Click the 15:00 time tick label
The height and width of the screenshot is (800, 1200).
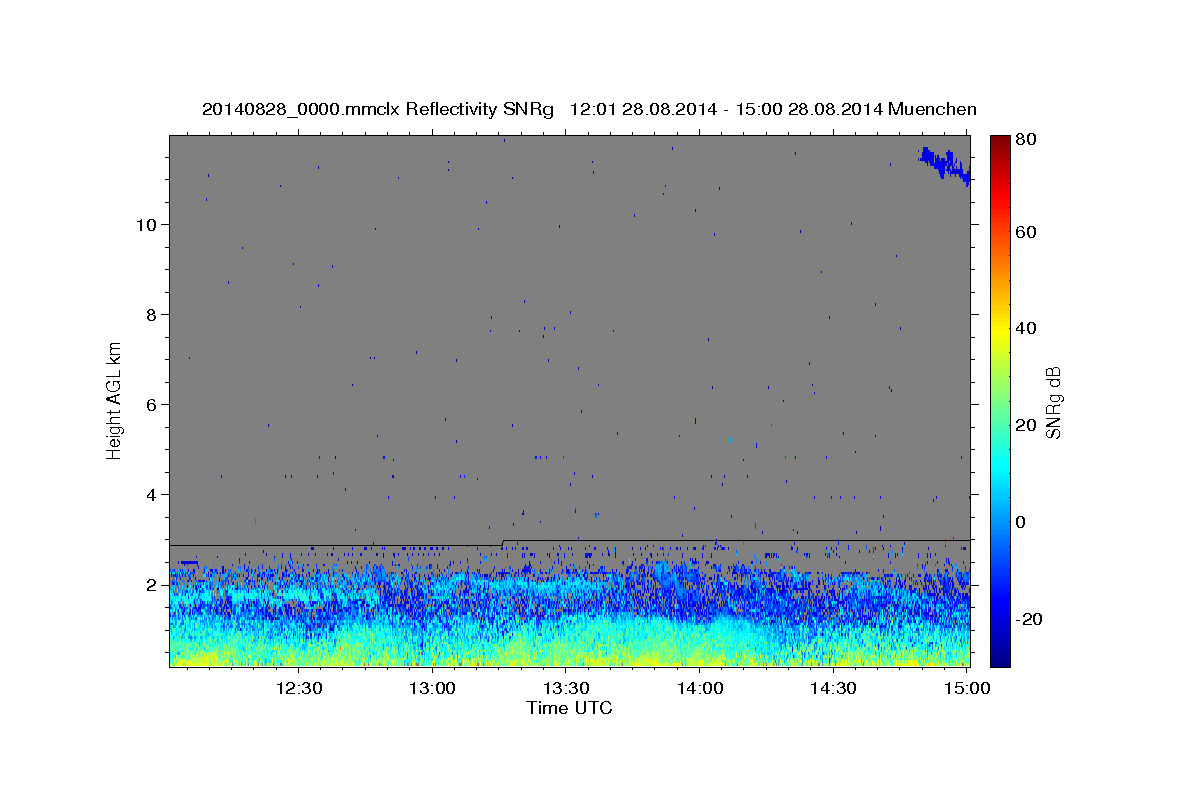pyautogui.click(x=967, y=688)
